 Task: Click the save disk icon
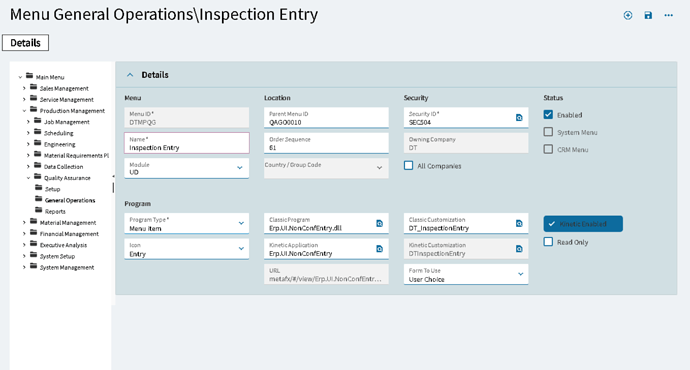pos(648,15)
